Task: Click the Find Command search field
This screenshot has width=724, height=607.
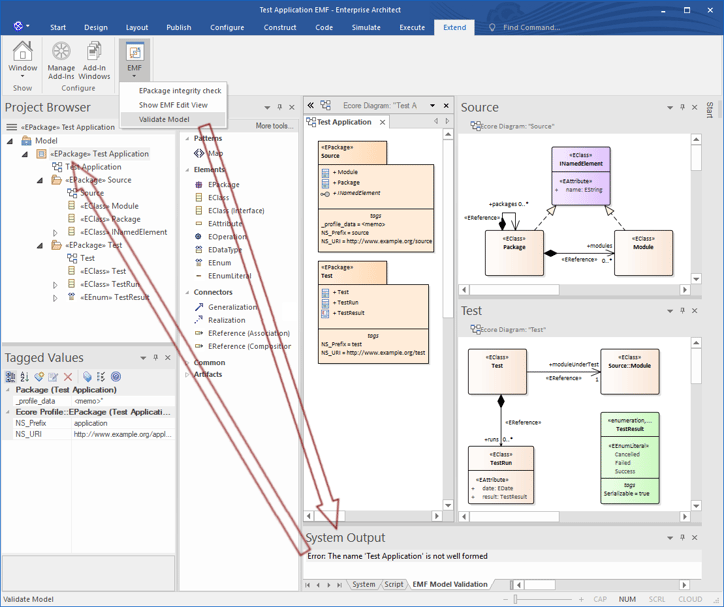Action: point(531,27)
